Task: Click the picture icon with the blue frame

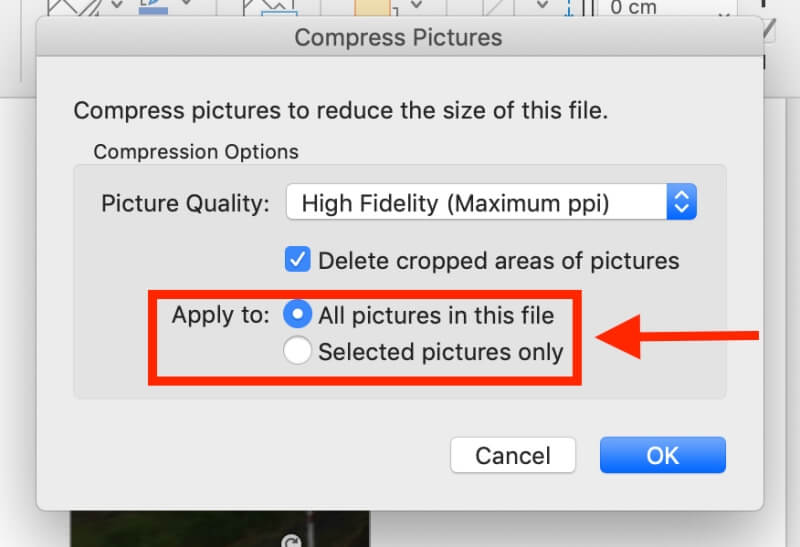Action: pos(270,7)
